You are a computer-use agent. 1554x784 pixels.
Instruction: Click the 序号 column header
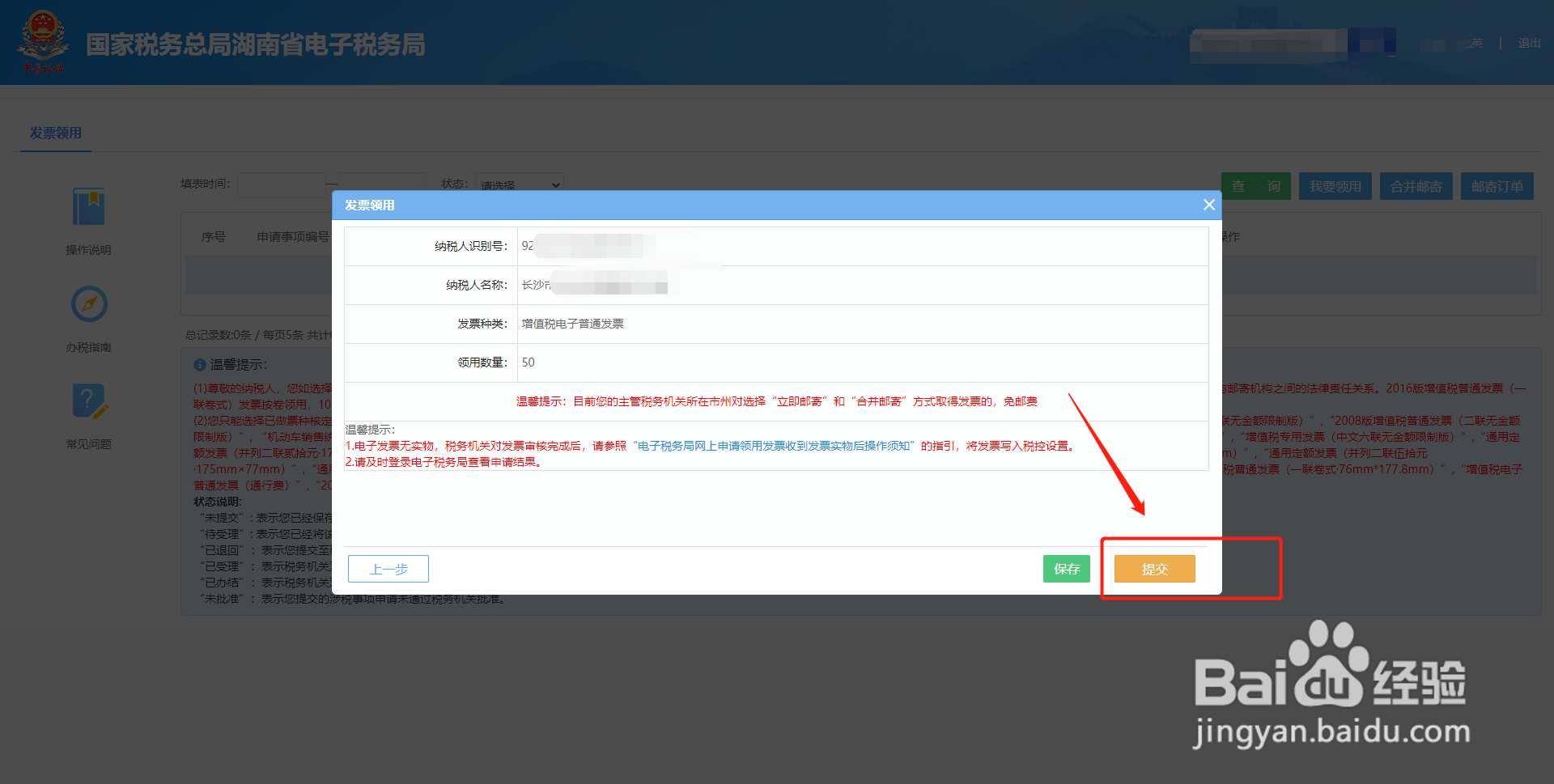(x=214, y=236)
